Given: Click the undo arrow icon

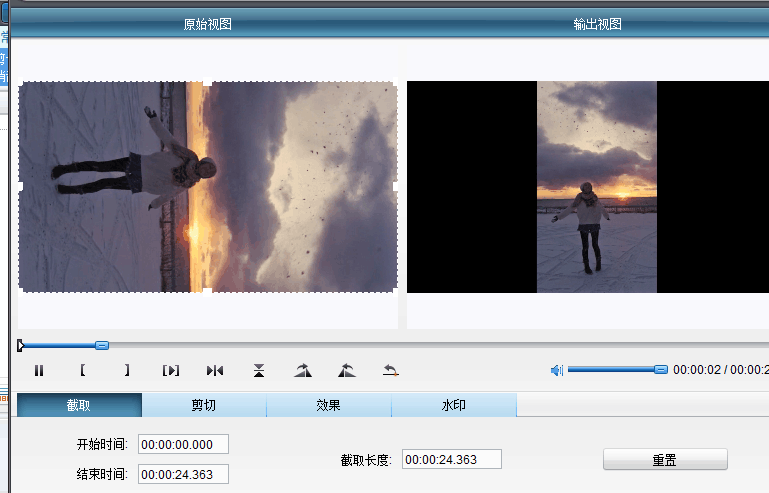Looking at the screenshot, I should [x=391, y=370].
